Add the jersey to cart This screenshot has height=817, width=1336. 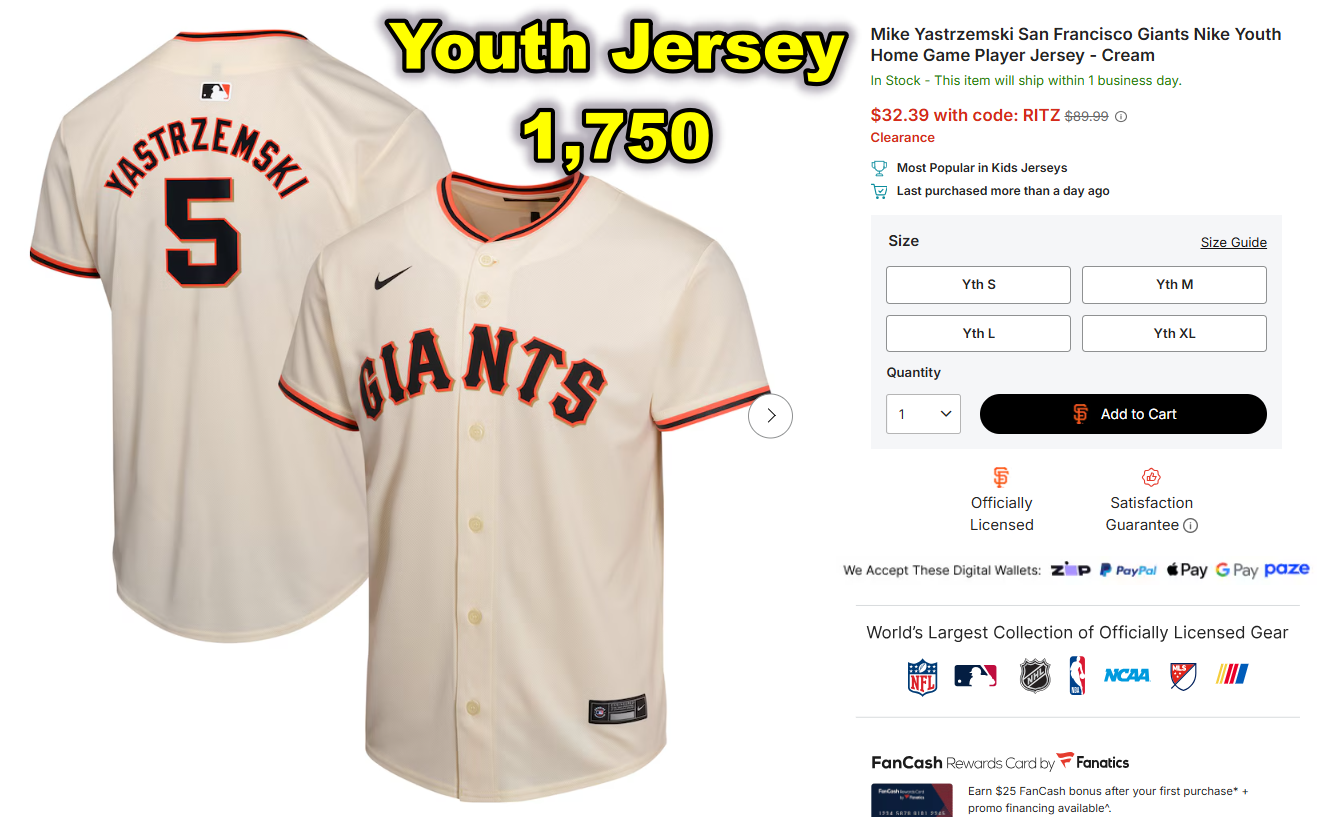coord(1123,414)
